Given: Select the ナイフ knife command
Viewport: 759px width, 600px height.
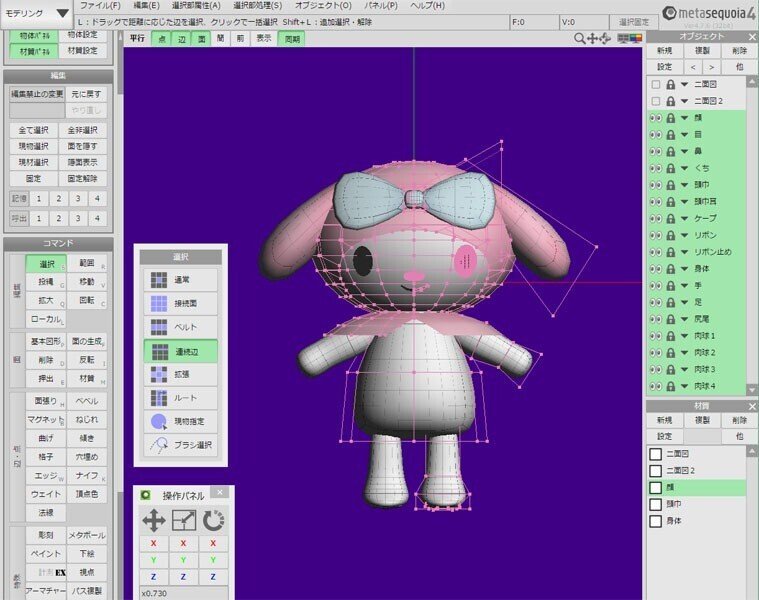Looking at the screenshot, I should [87, 476].
